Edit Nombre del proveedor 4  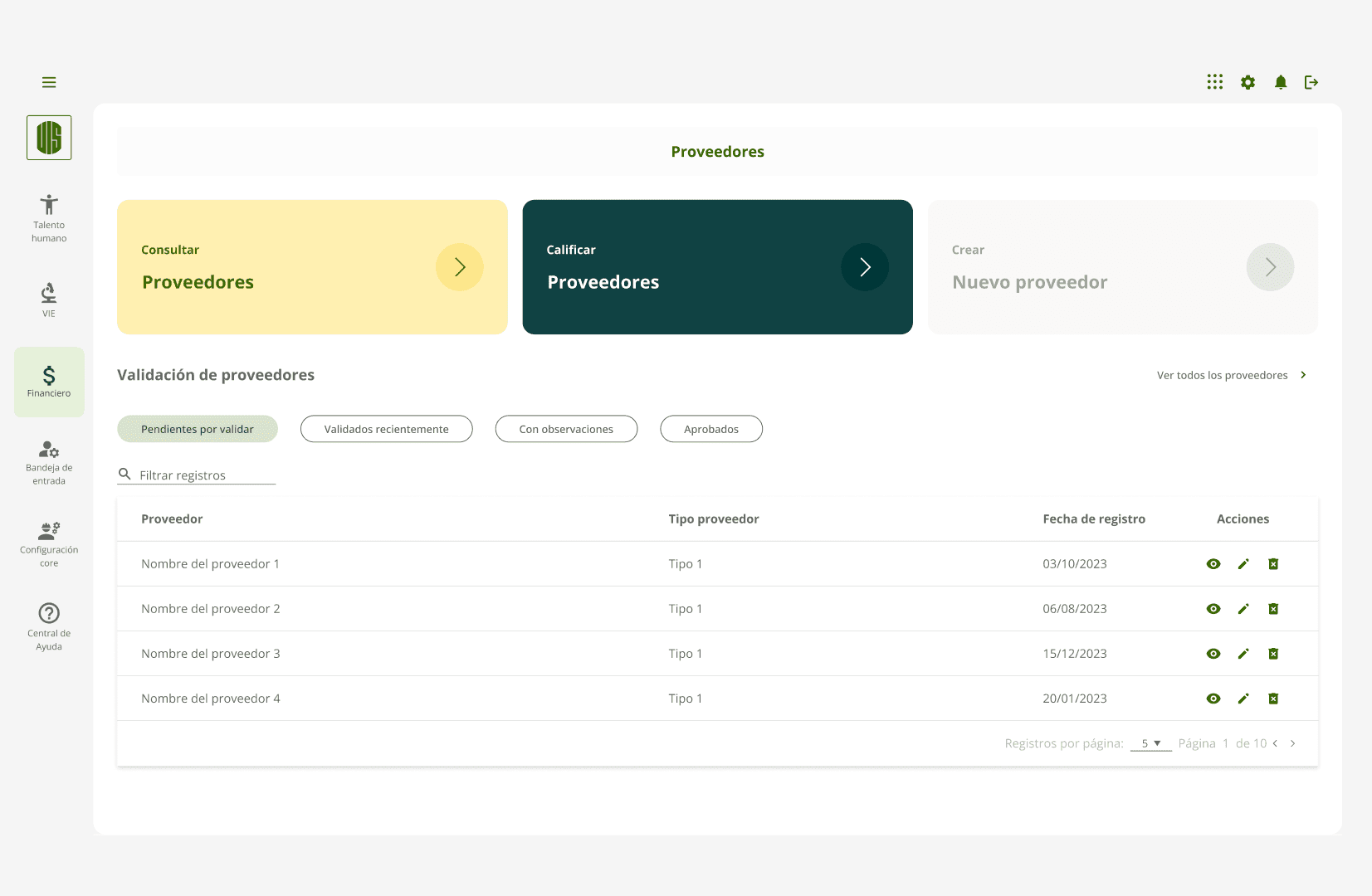(1243, 699)
